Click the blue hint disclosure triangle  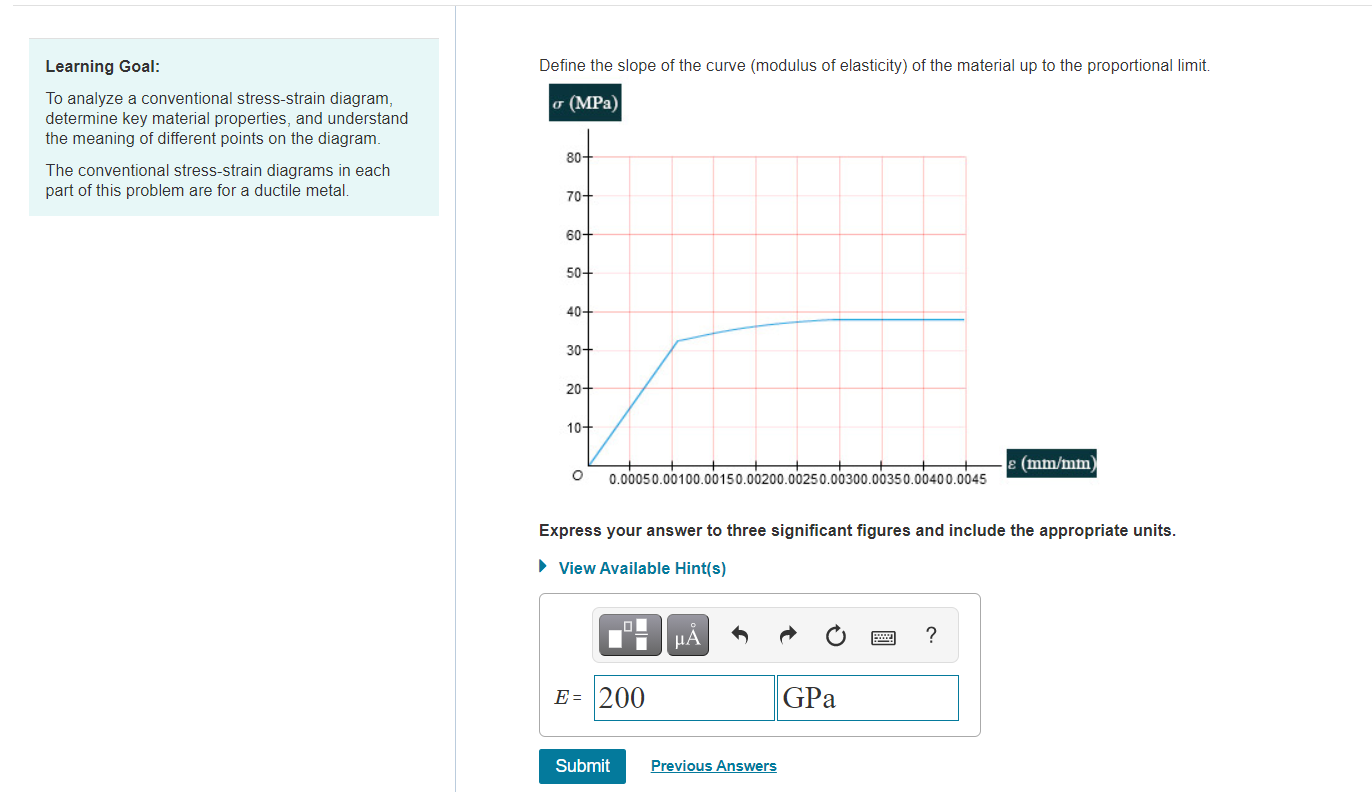click(543, 566)
